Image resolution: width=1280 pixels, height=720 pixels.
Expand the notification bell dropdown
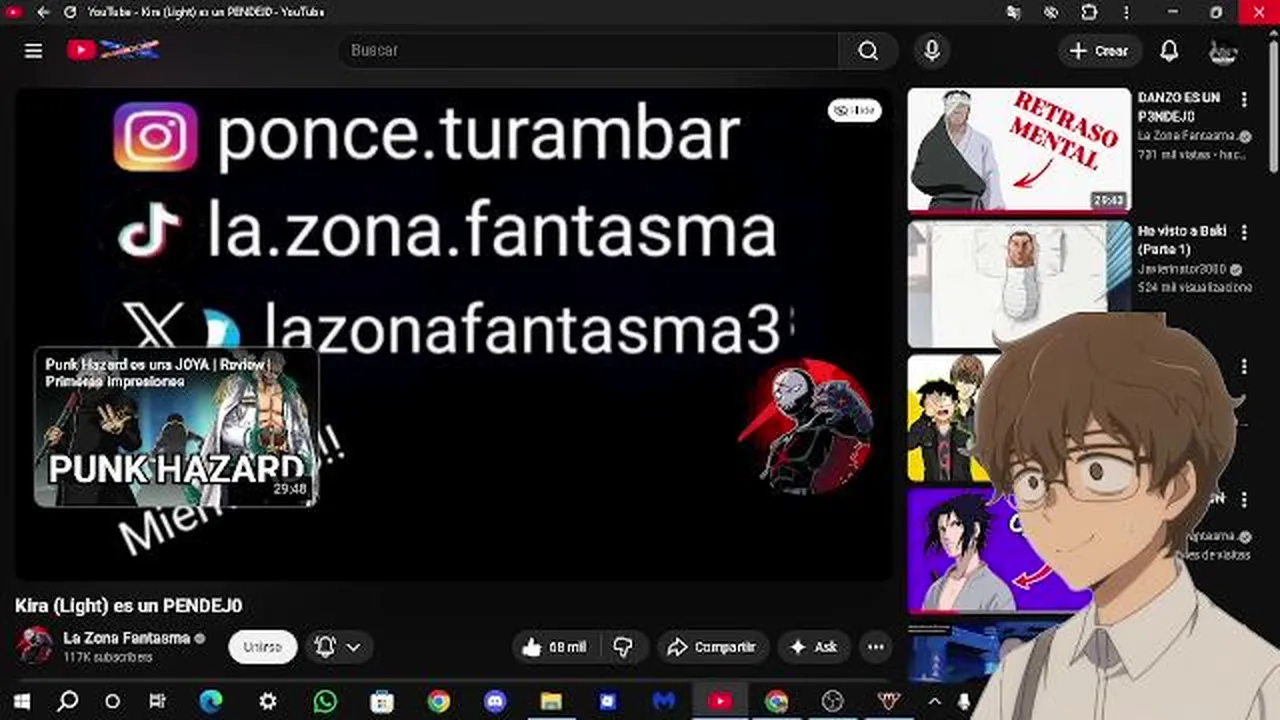(338, 647)
